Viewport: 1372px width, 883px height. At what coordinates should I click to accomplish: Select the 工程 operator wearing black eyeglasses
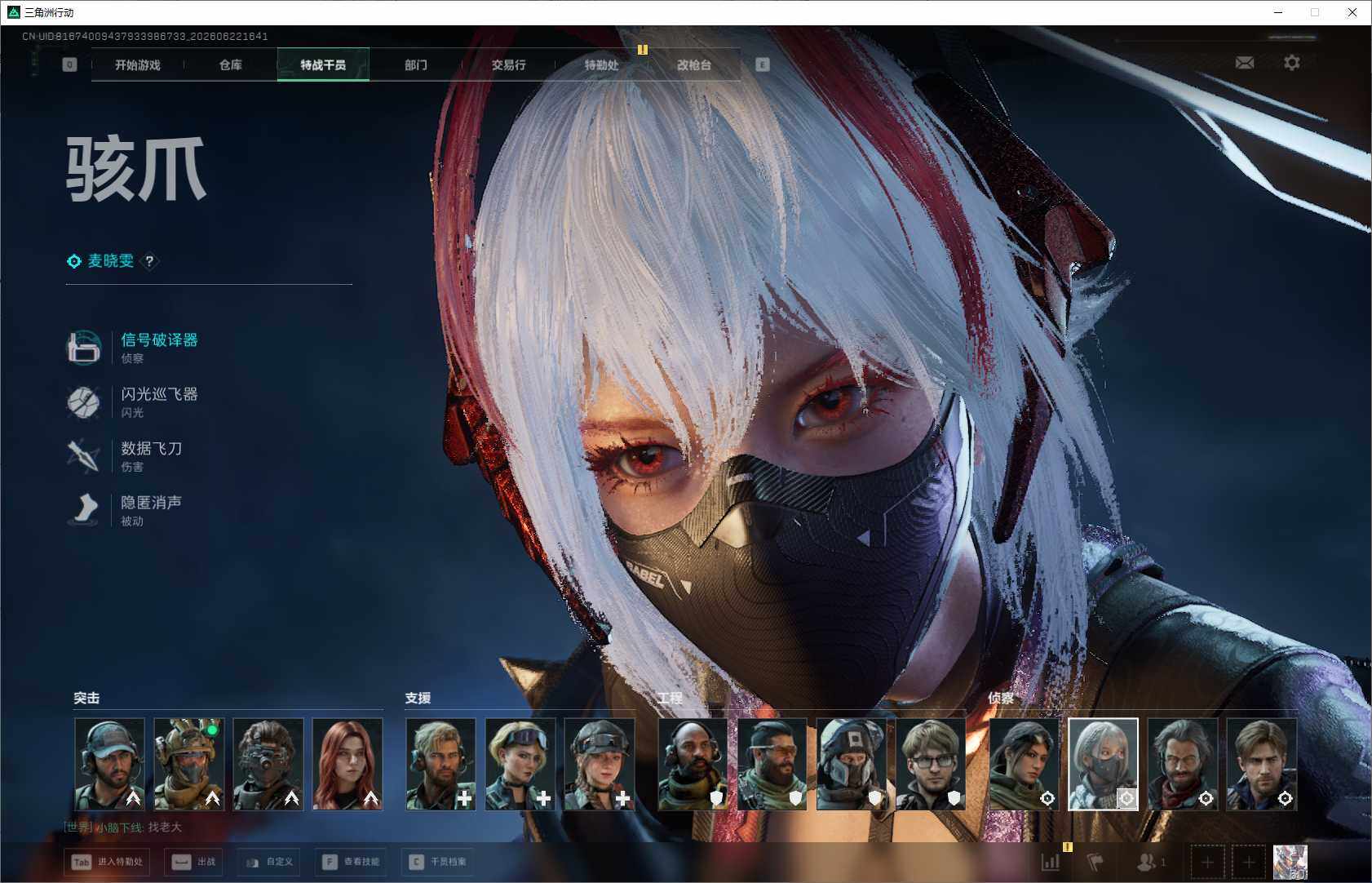pyautogui.click(x=931, y=764)
